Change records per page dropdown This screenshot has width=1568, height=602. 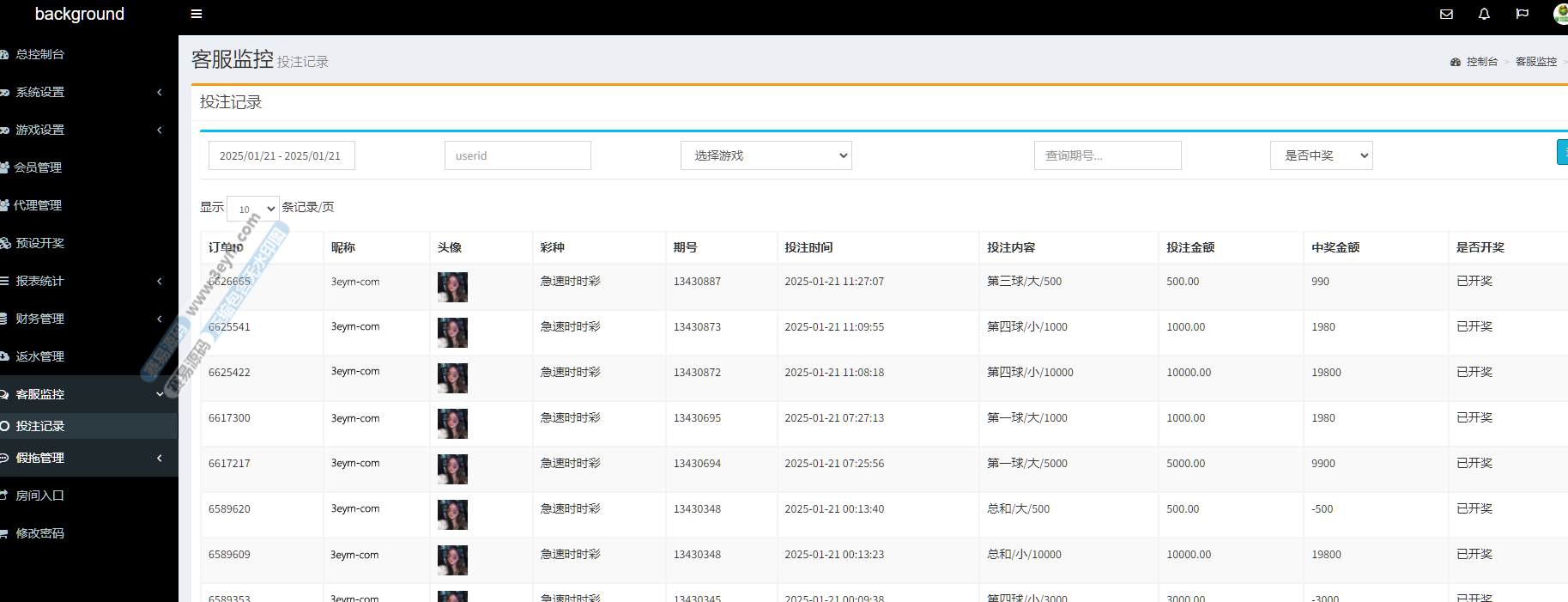coord(253,209)
